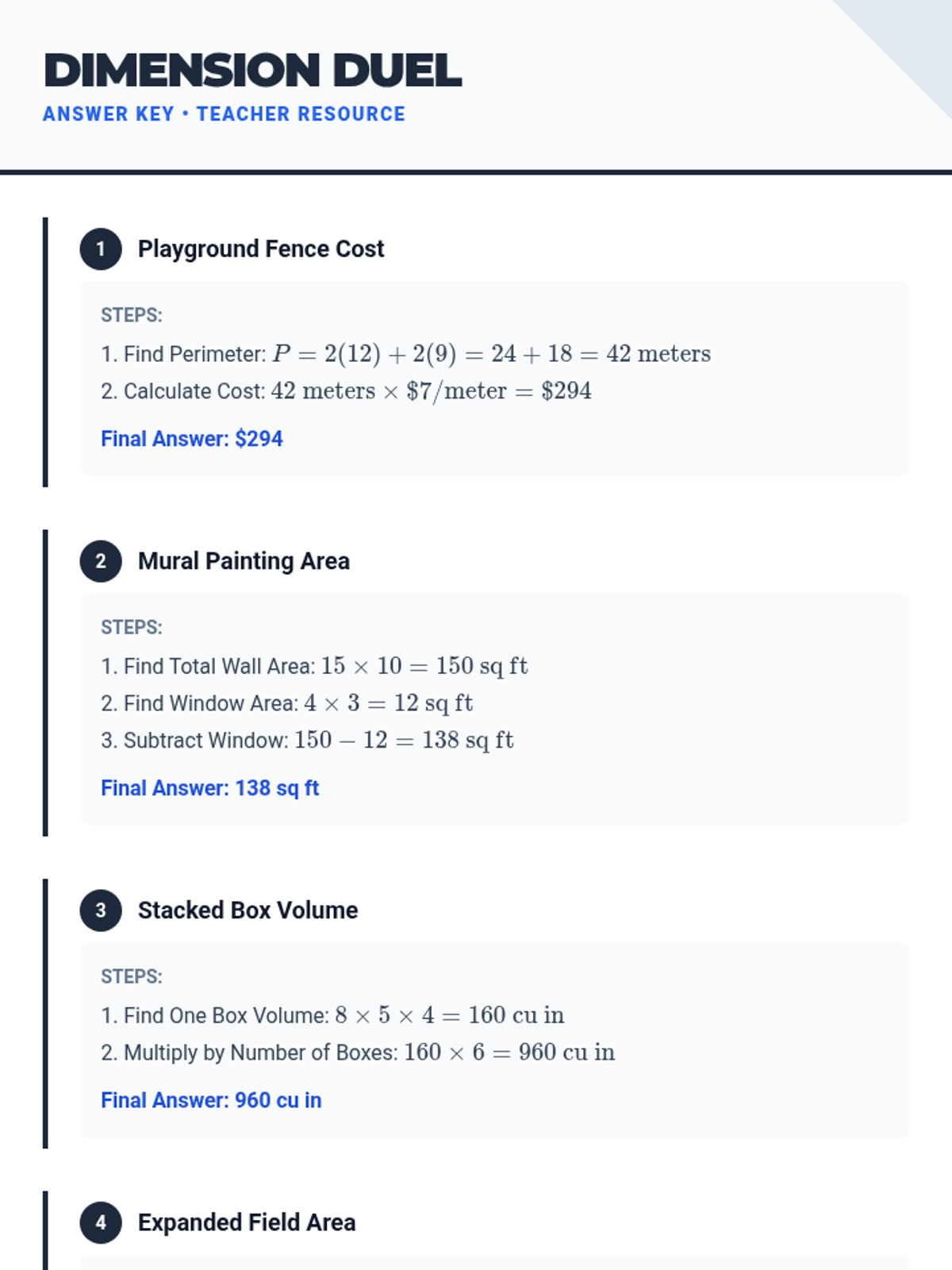
Task: Click the Find Window Area step
Action: click(x=286, y=703)
